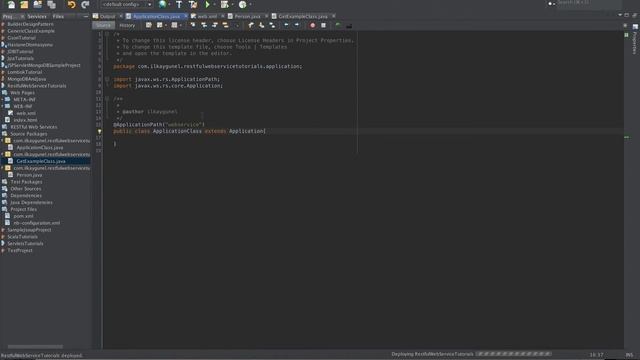The width and height of the screenshot is (640, 360).
Task: Click the Open Project toolbar icon
Action: click(38, 4)
